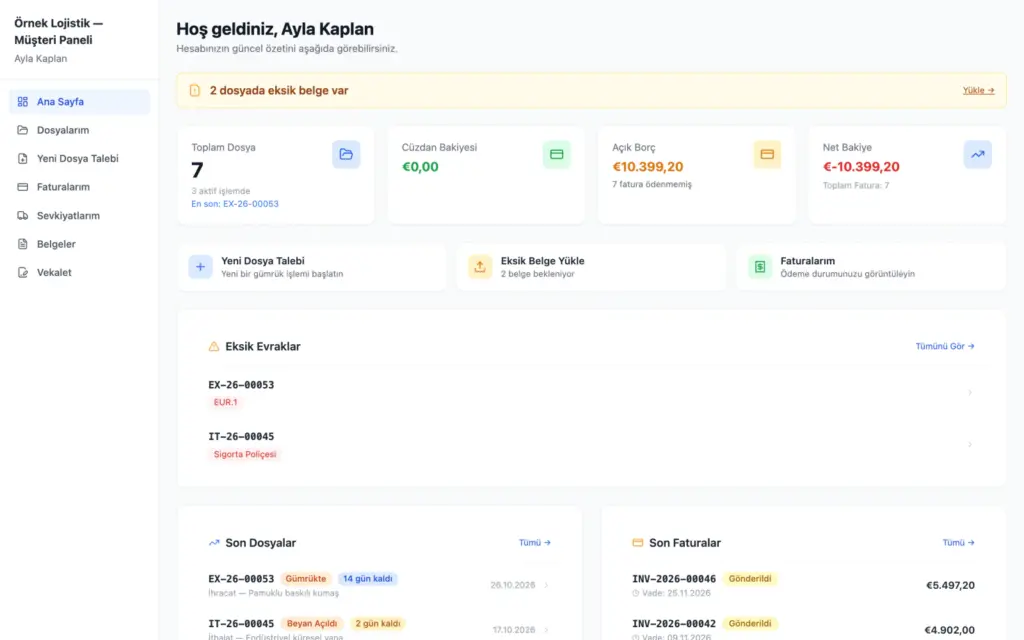Click the plus icon for Yeni Dosya Talebi
Image resolution: width=1024 pixels, height=640 pixels.
(200, 267)
